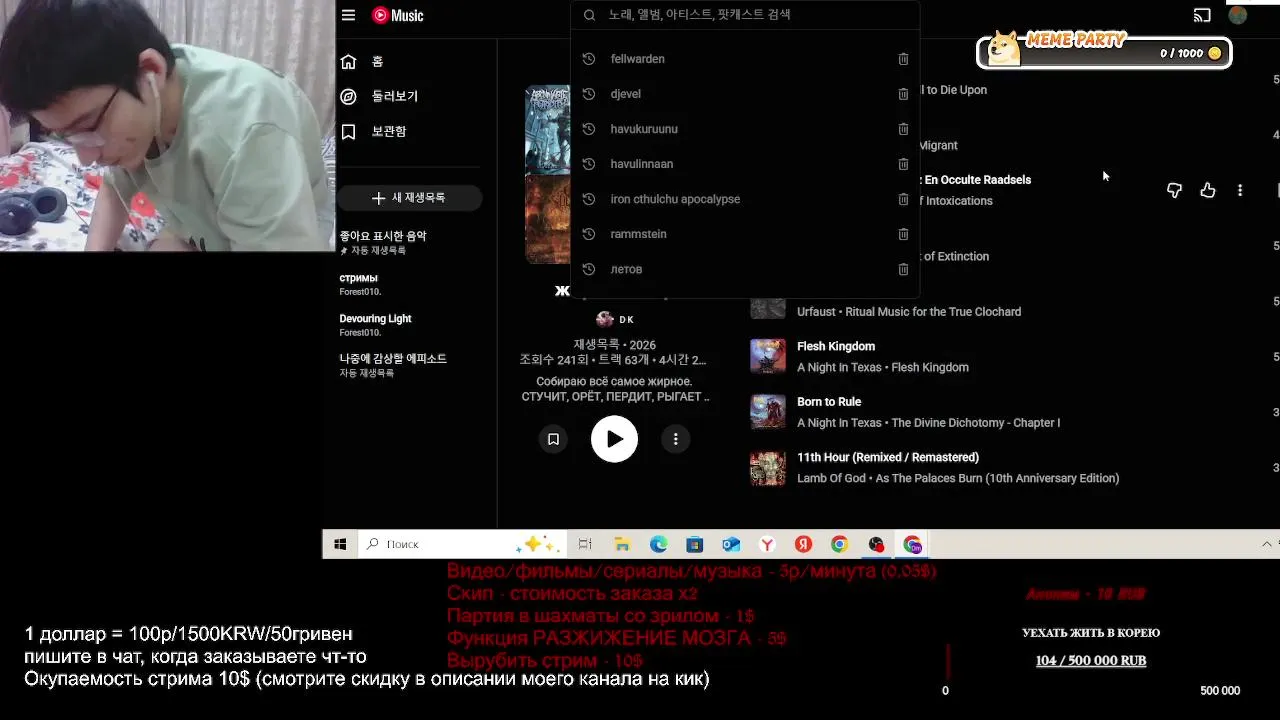
Task: Open the Devouring Light playlist in the sidebar
Action: [x=375, y=325]
